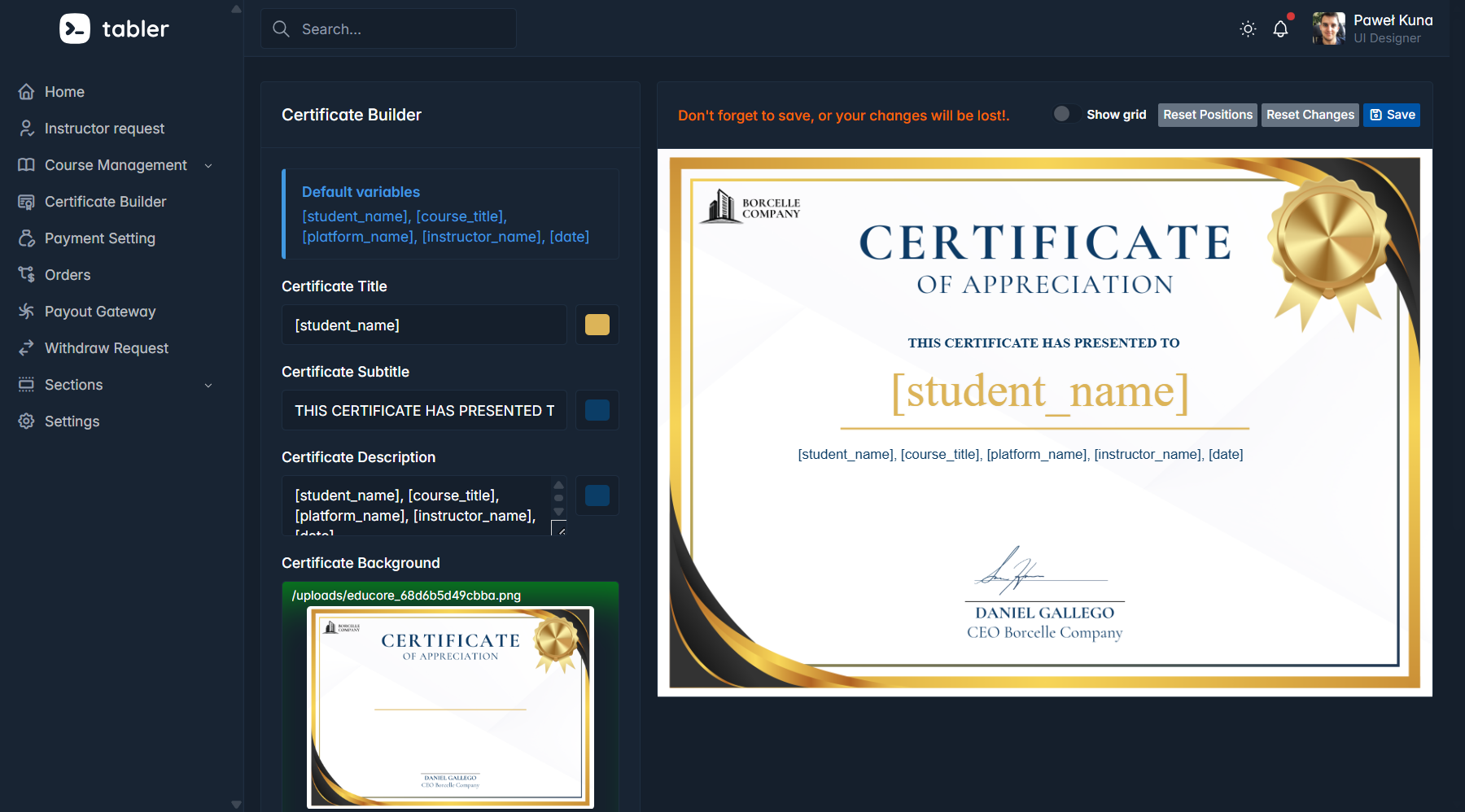
Task: Toggle the light theme sun icon
Action: click(1248, 29)
